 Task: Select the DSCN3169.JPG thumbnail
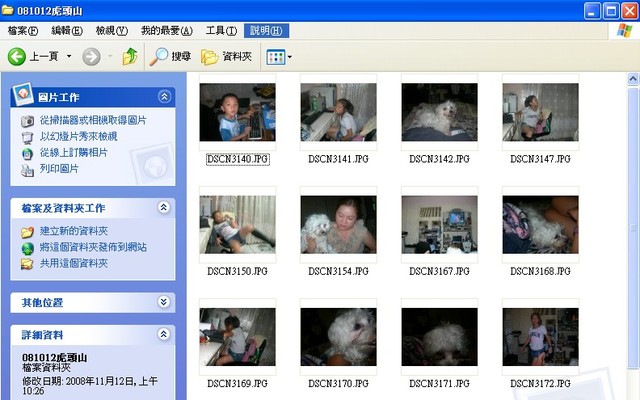(x=238, y=337)
